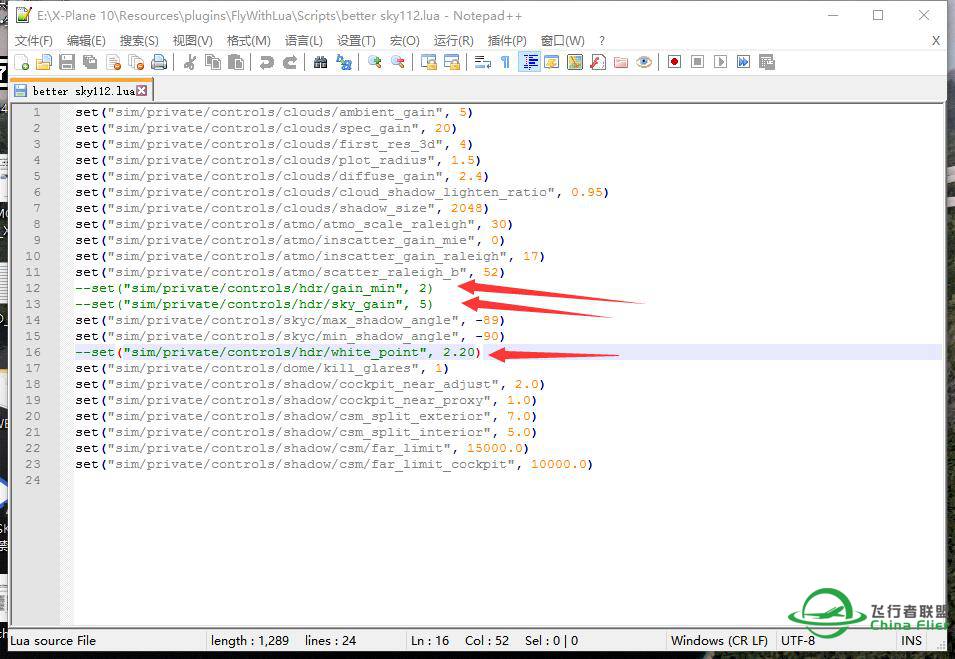Screen dimensions: 955x659
Task: Click the Copy toolbar icon
Action: tap(213, 62)
